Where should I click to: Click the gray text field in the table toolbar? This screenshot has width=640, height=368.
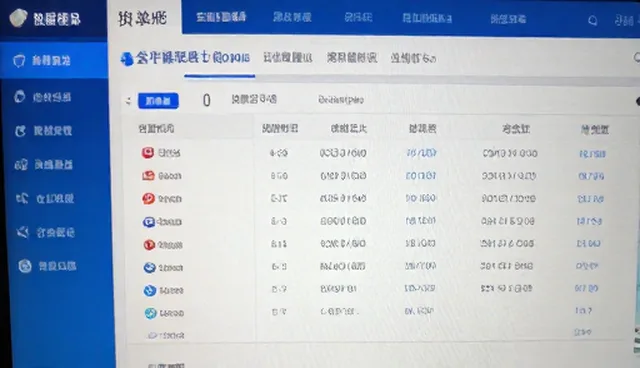341,100
